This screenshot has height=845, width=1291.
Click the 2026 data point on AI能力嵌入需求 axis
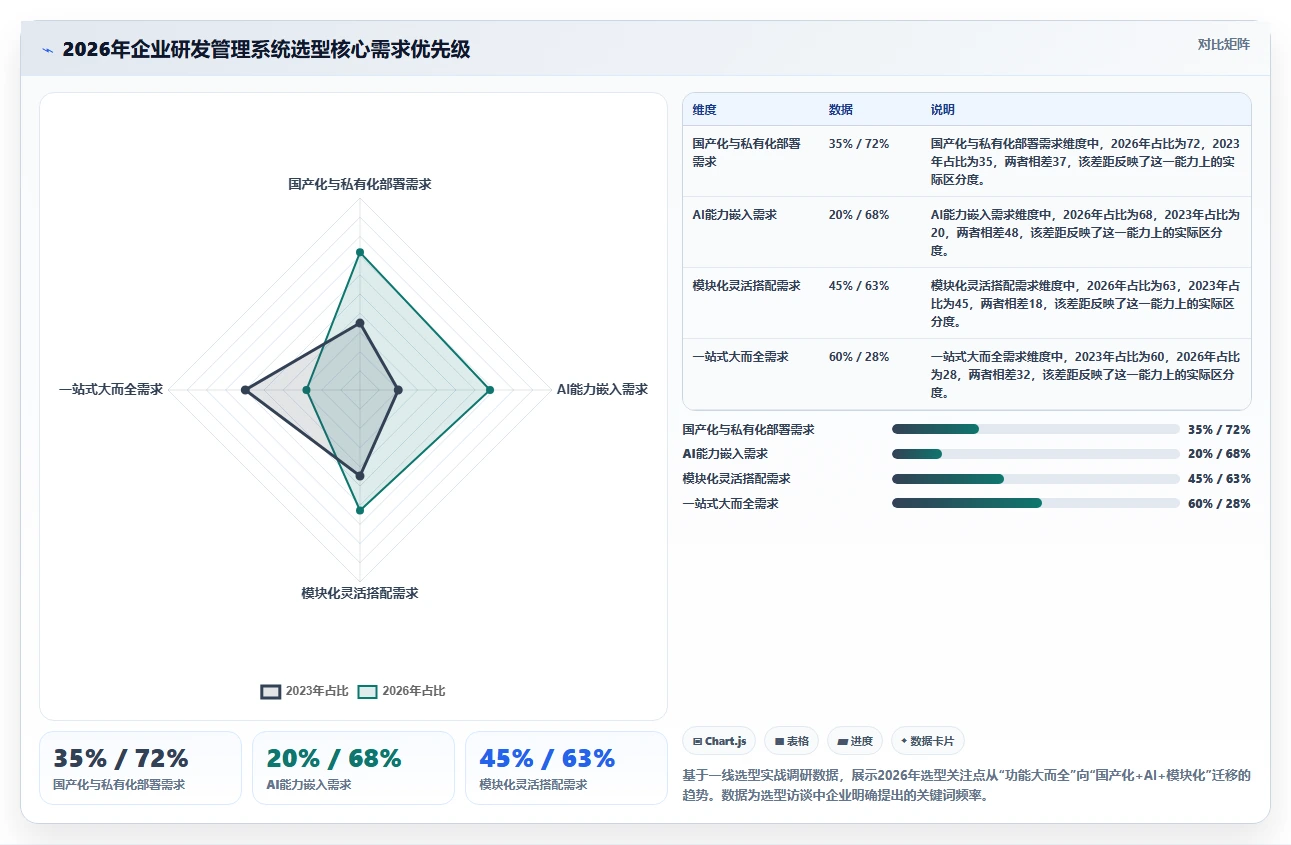click(490, 390)
